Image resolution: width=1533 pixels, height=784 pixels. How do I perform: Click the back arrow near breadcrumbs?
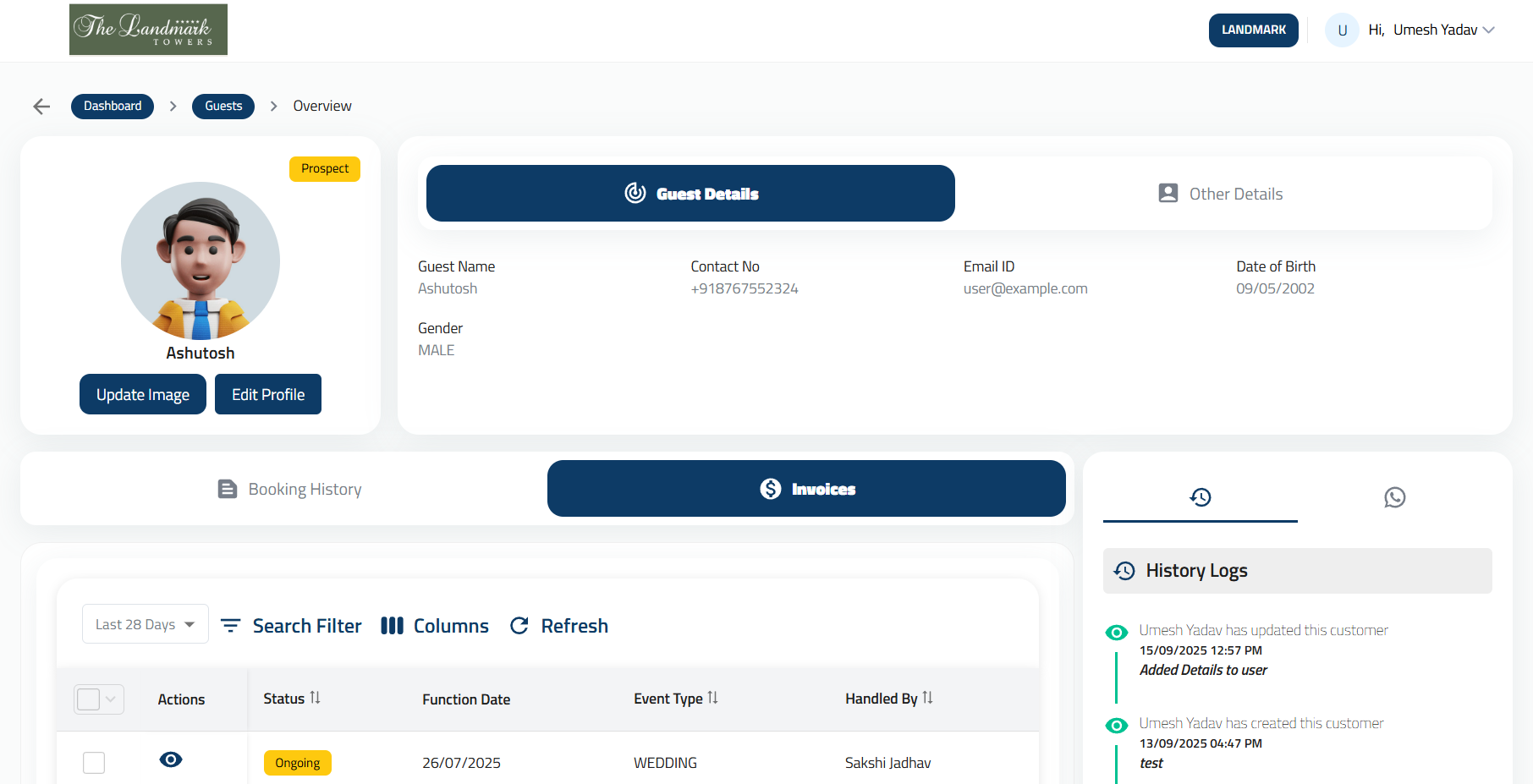pyautogui.click(x=41, y=106)
